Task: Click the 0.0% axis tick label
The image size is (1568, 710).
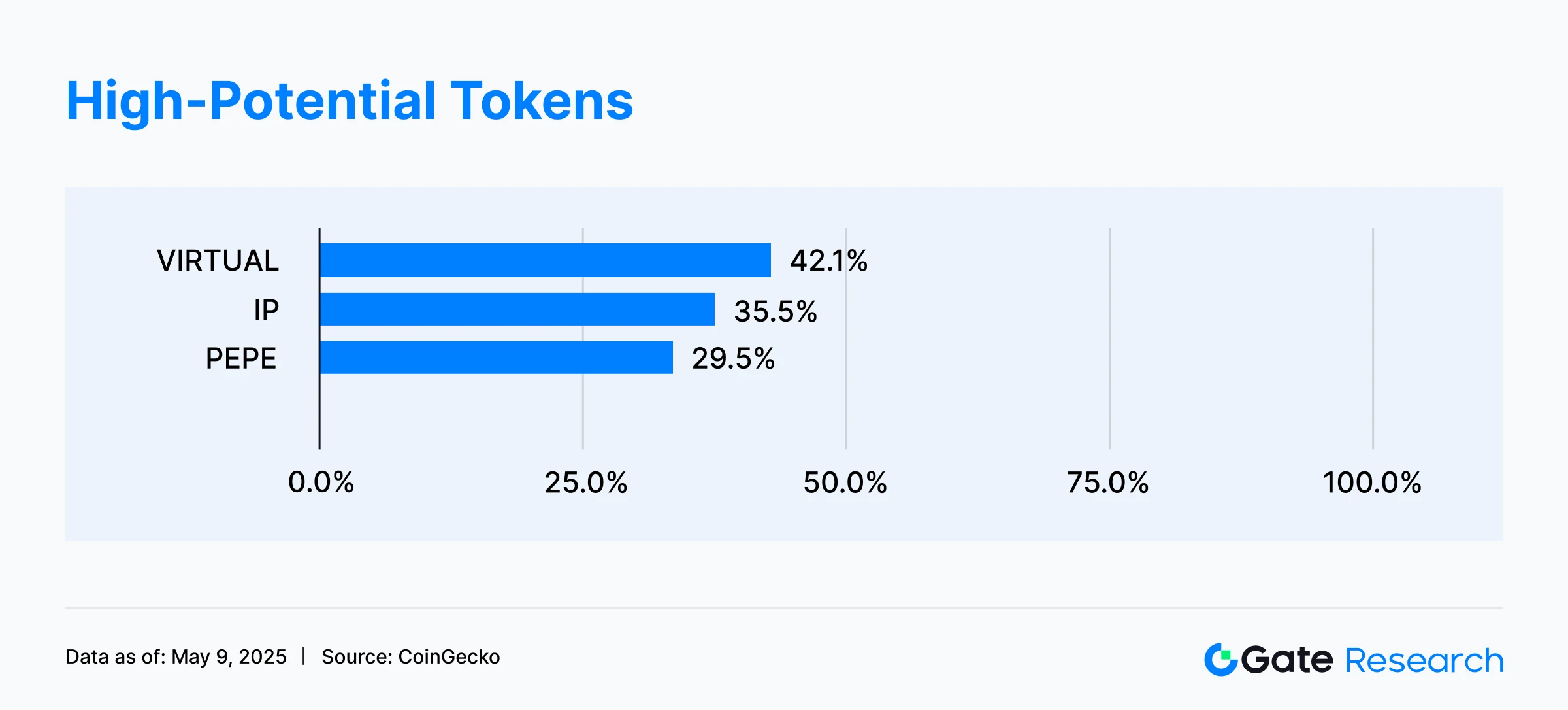Action: pos(321,482)
